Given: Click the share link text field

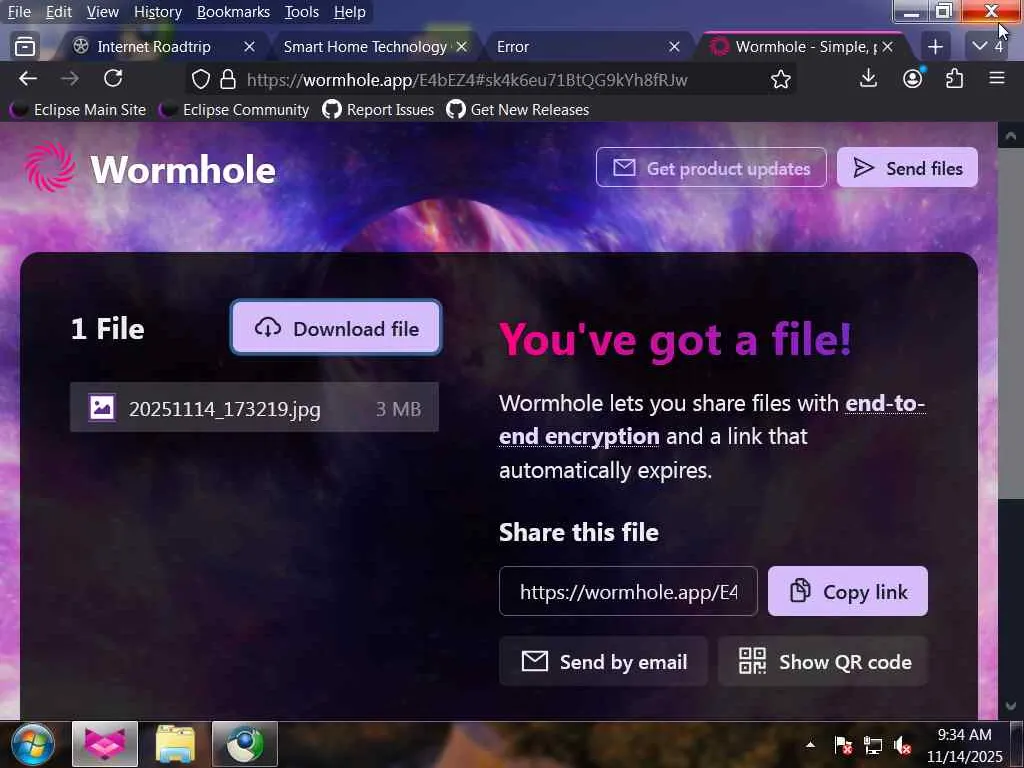Looking at the screenshot, I should [x=628, y=592].
